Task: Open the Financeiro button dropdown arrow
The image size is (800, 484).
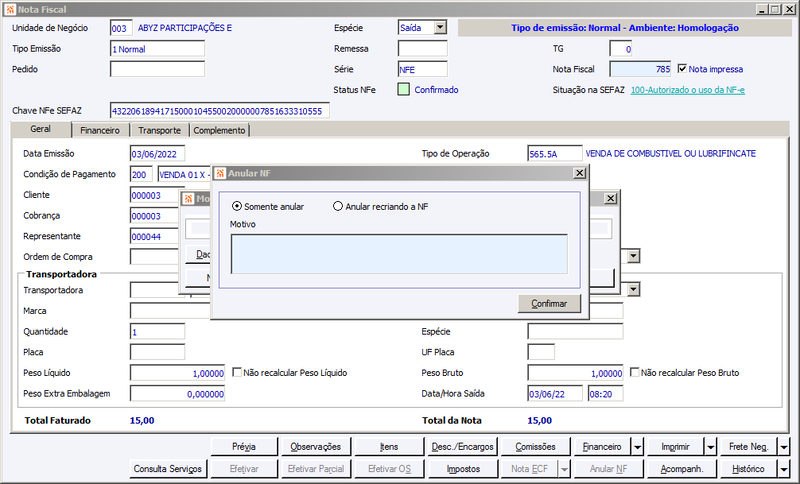Action: pyautogui.click(x=638, y=447)
